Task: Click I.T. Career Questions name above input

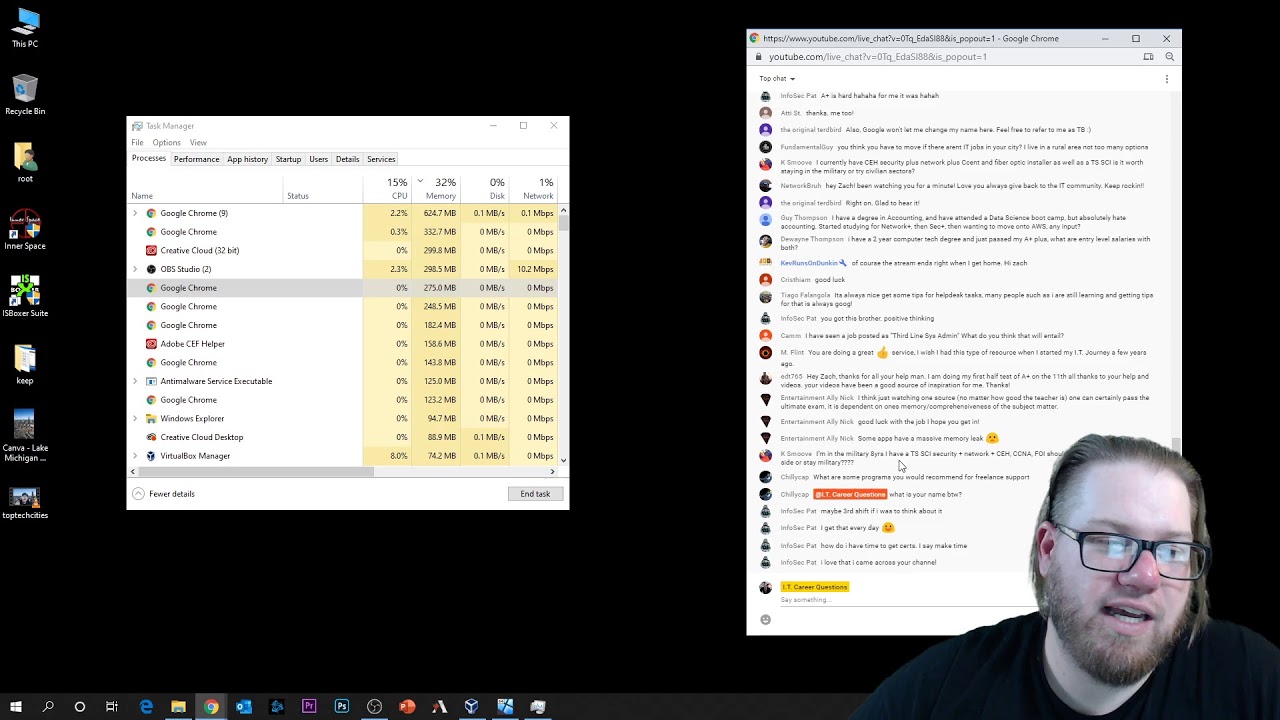Action: pos(815,587)
